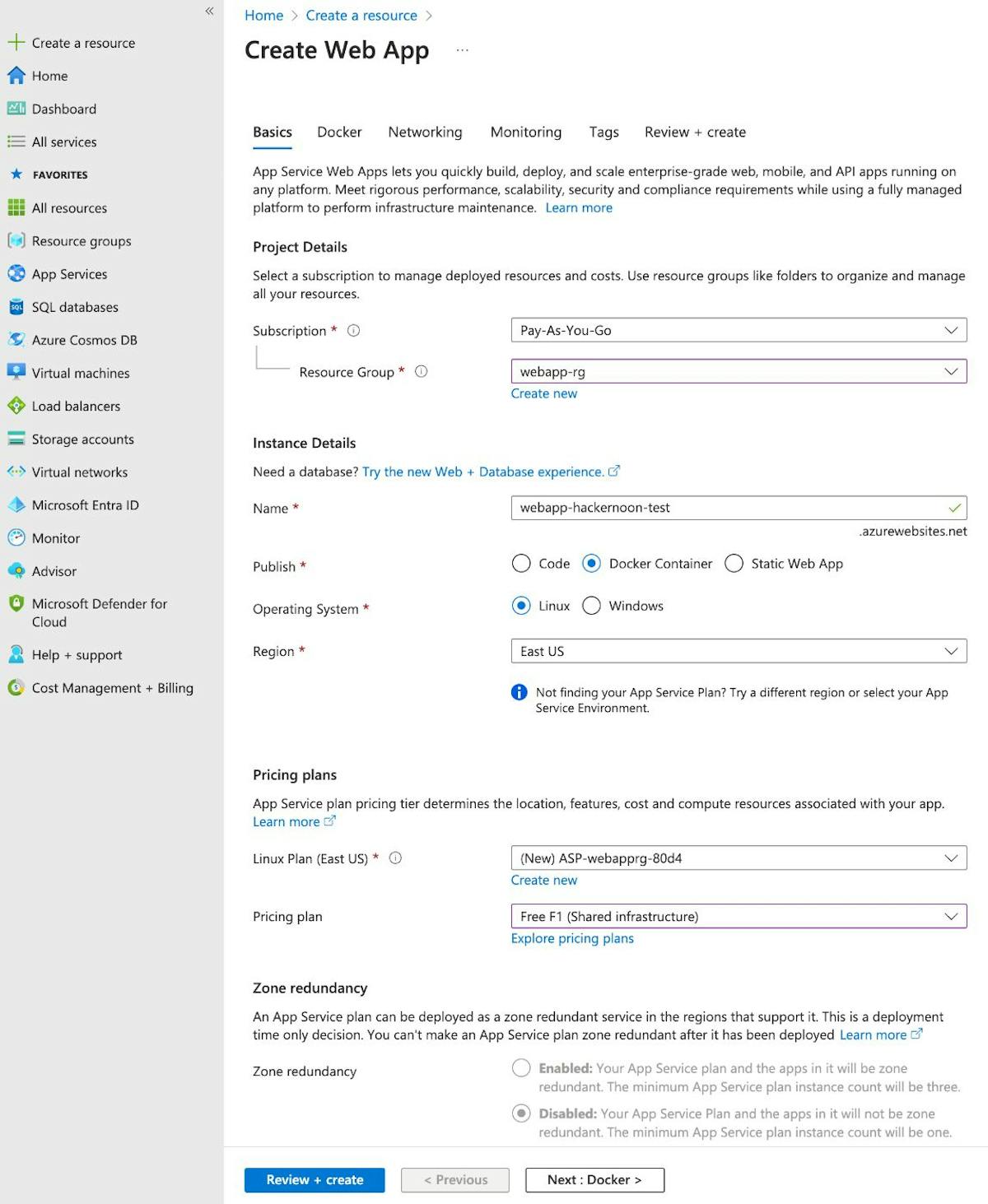Open the Pricing plan dropdown
988x1204 pixels.
pyautogui.click(x=738, y=916)
